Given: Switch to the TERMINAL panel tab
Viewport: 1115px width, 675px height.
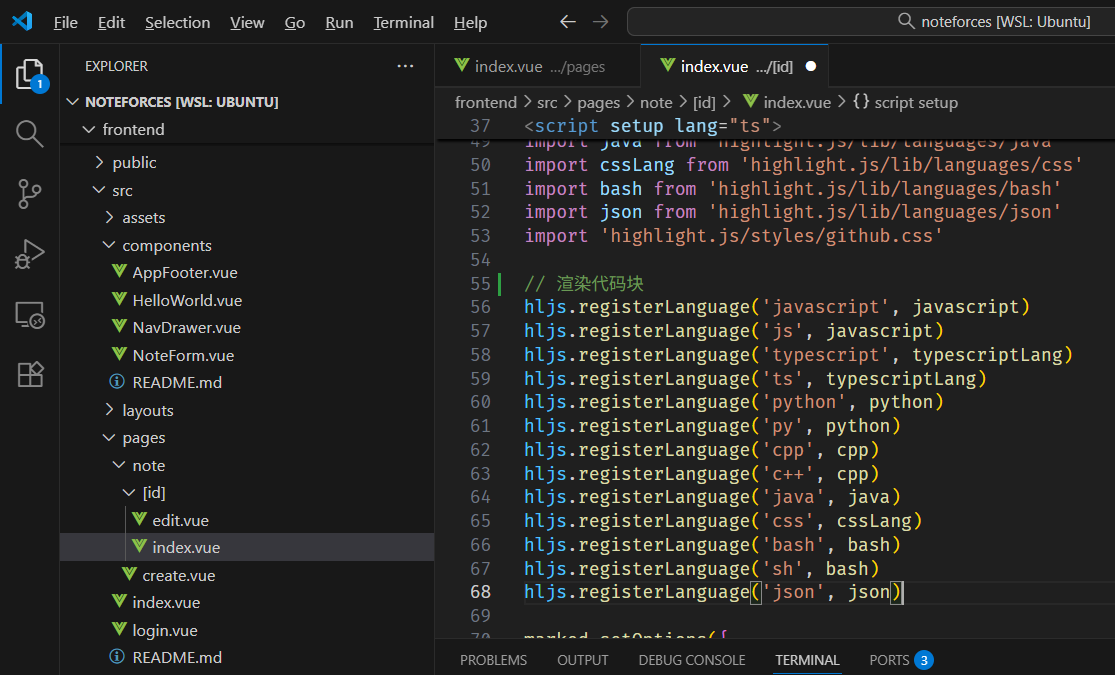Looking at the screenshot, I should 807,661.
